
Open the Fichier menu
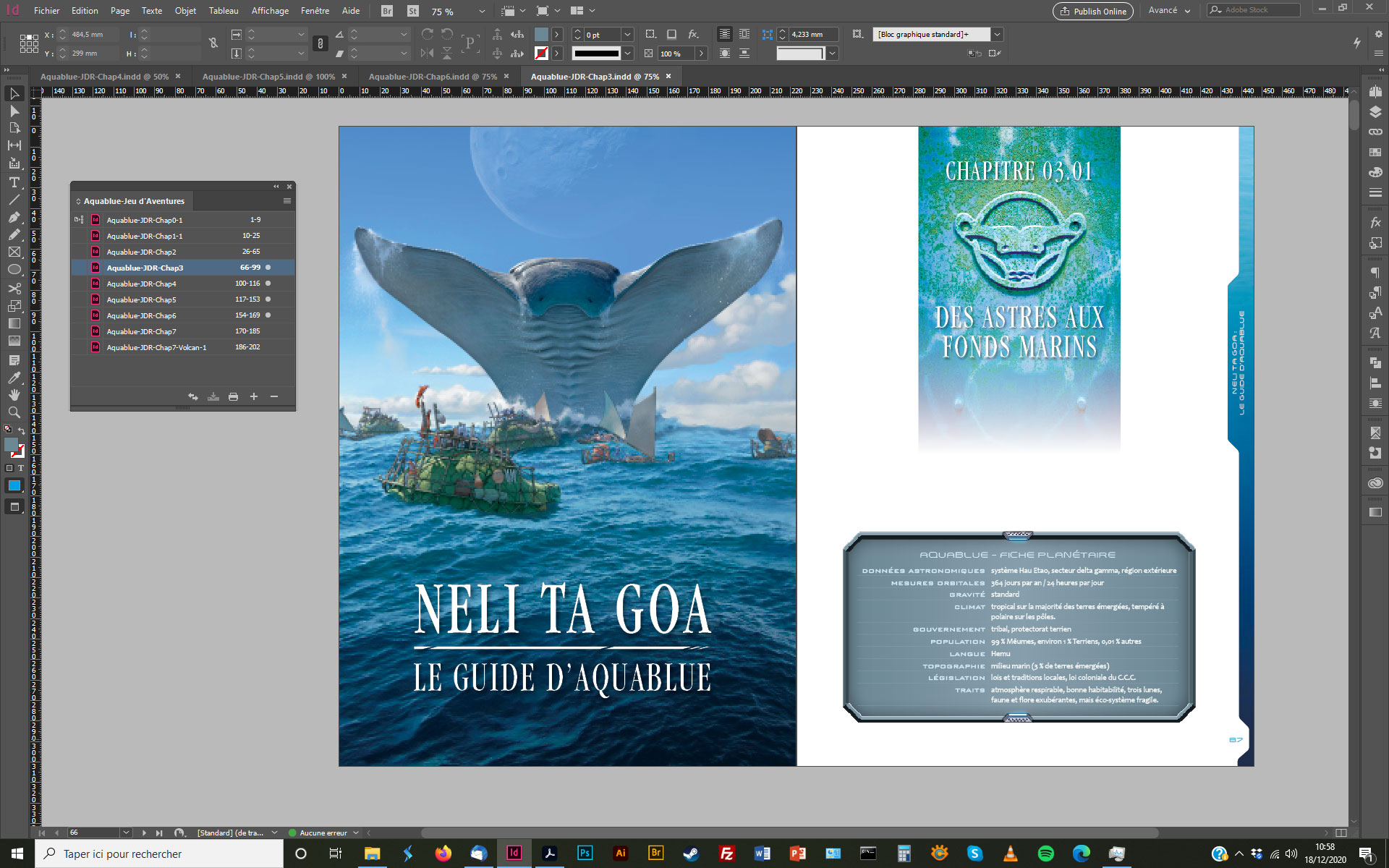click(x=46, y=11)
